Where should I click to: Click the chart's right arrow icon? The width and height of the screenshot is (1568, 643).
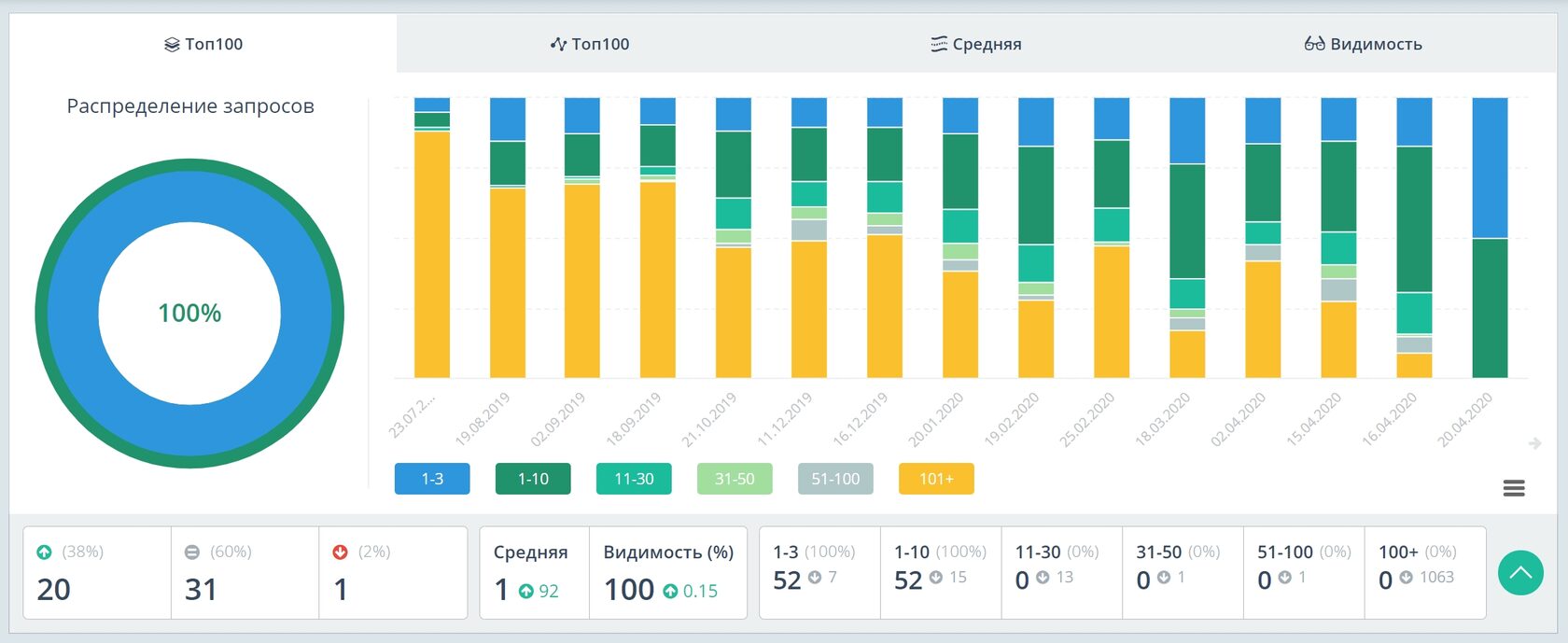tap(1534, 443)
